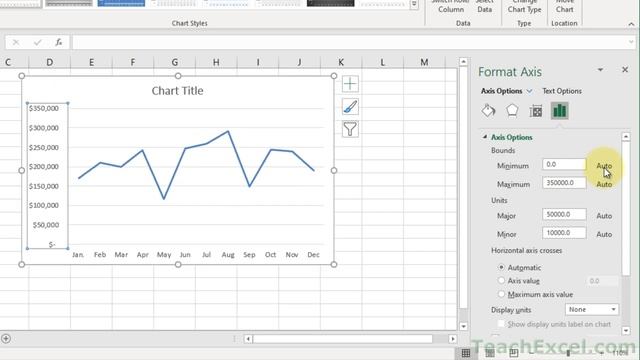
Task: Collapse the ribbon with the caret icon
Action: pos(631,24)
